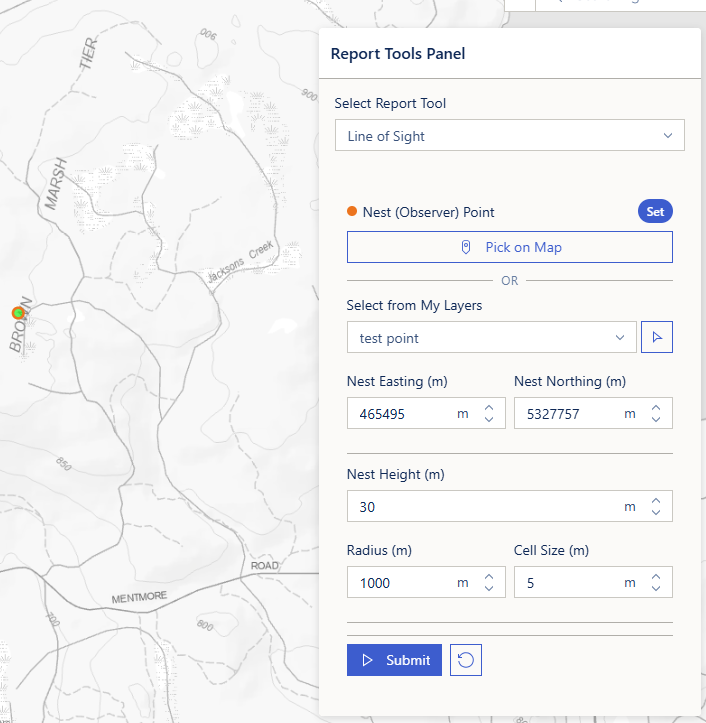
Task: Increase the Nest Northing value
Action: coord(656,408)
